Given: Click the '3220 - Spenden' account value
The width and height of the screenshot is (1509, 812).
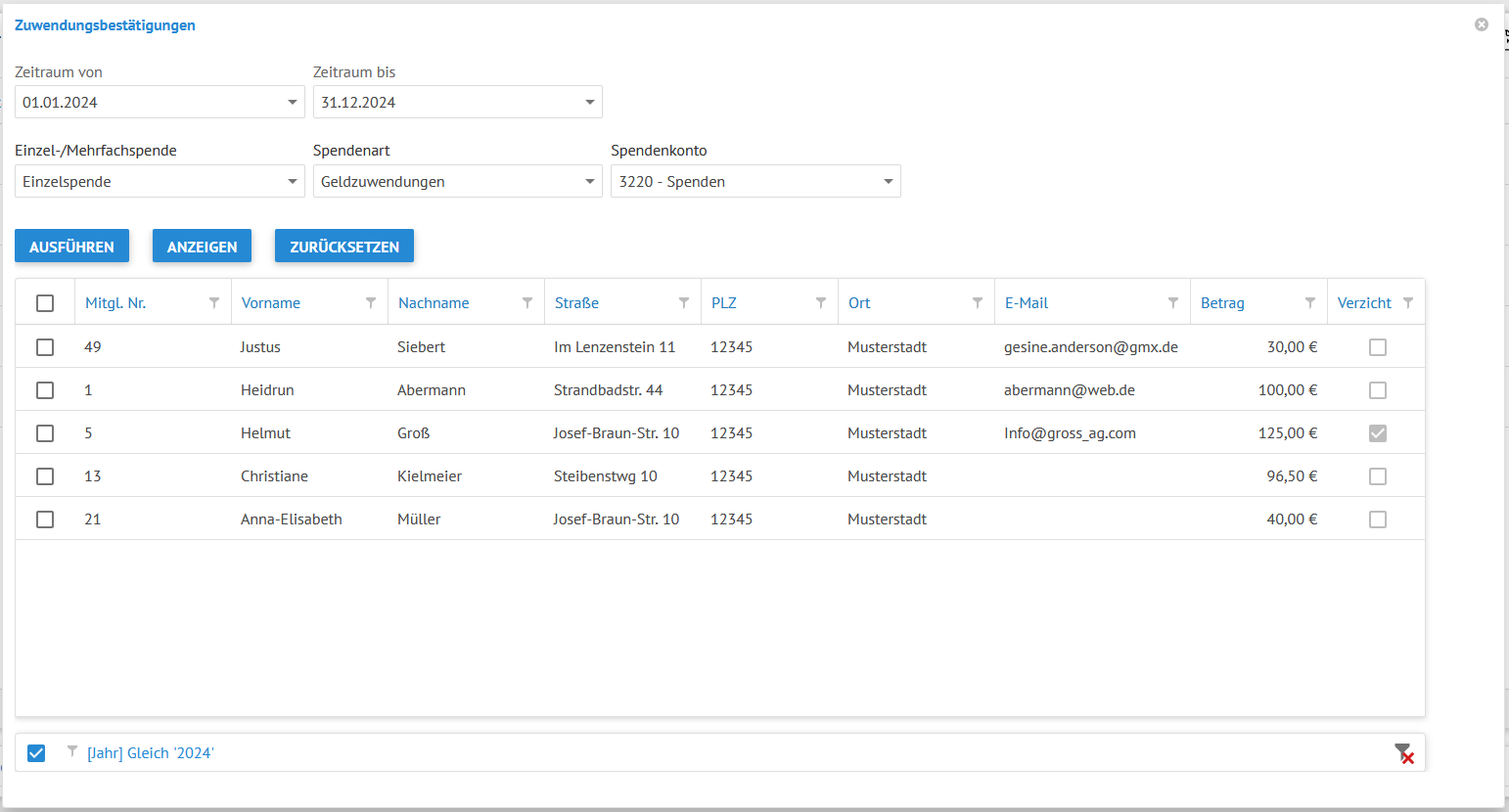Looking at the screenshot, I should [672, 182].
